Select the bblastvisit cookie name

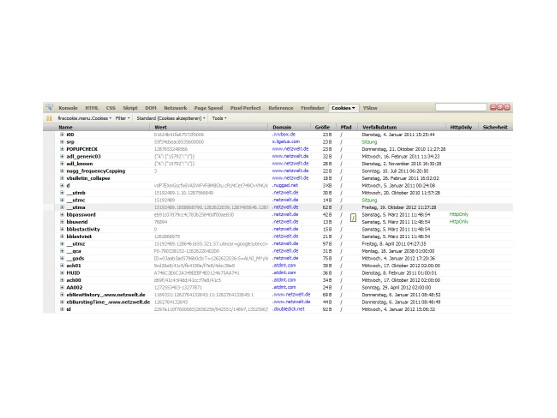coord(79,236)
